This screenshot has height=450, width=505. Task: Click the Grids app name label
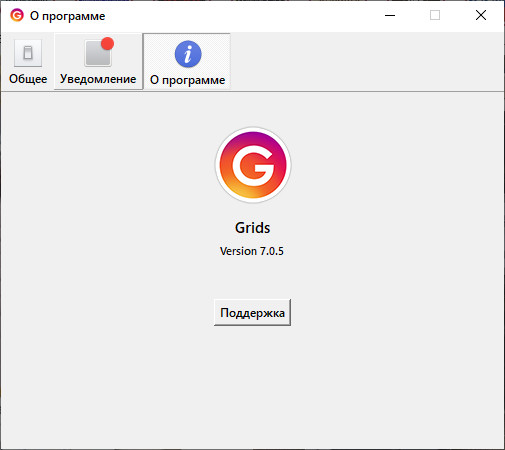(x=252, y=228)
